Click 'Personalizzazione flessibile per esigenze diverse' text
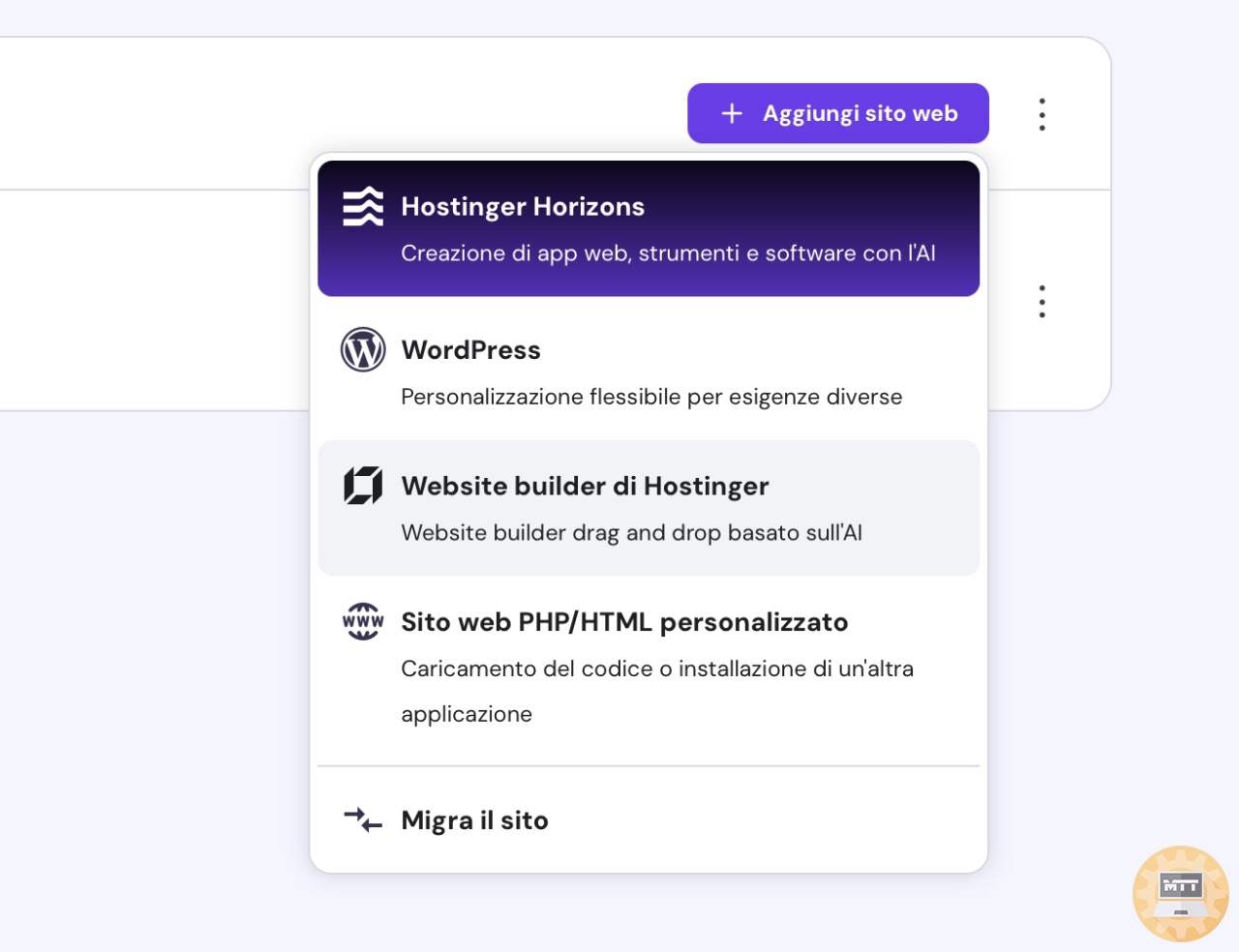The image size is (1239, 952). pyautogui.click(x=651, y=397)
